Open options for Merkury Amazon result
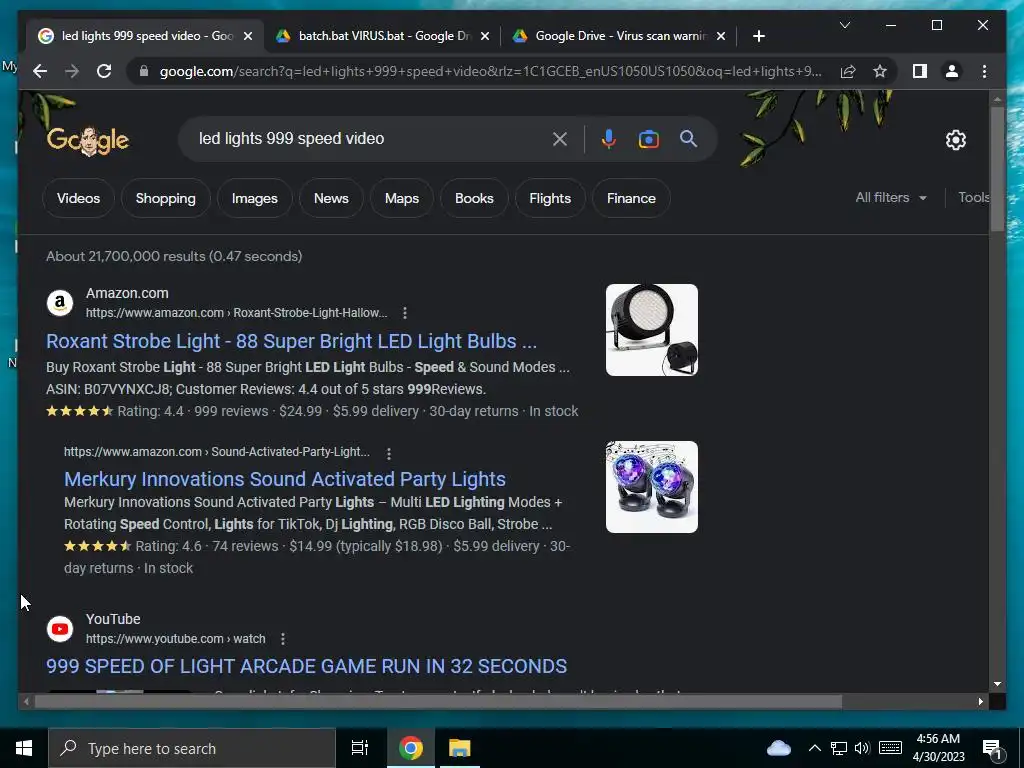 (x=389, y=453)
